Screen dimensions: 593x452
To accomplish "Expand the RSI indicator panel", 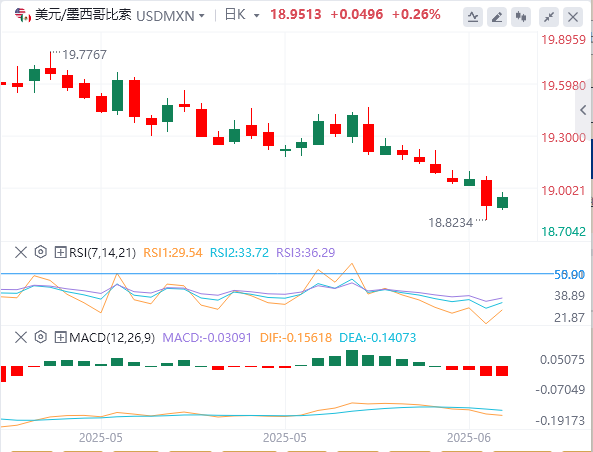I will [x=61, y=252].
